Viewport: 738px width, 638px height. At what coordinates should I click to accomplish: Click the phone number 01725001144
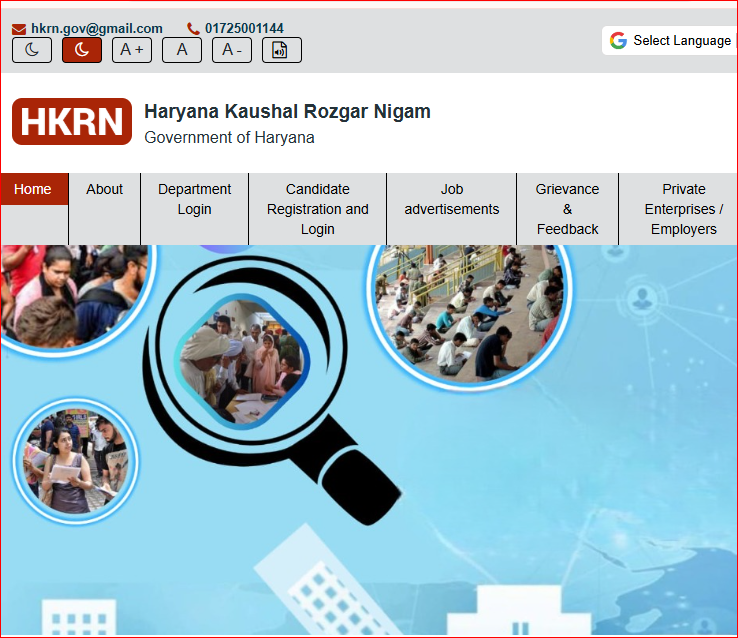[244, 28]
